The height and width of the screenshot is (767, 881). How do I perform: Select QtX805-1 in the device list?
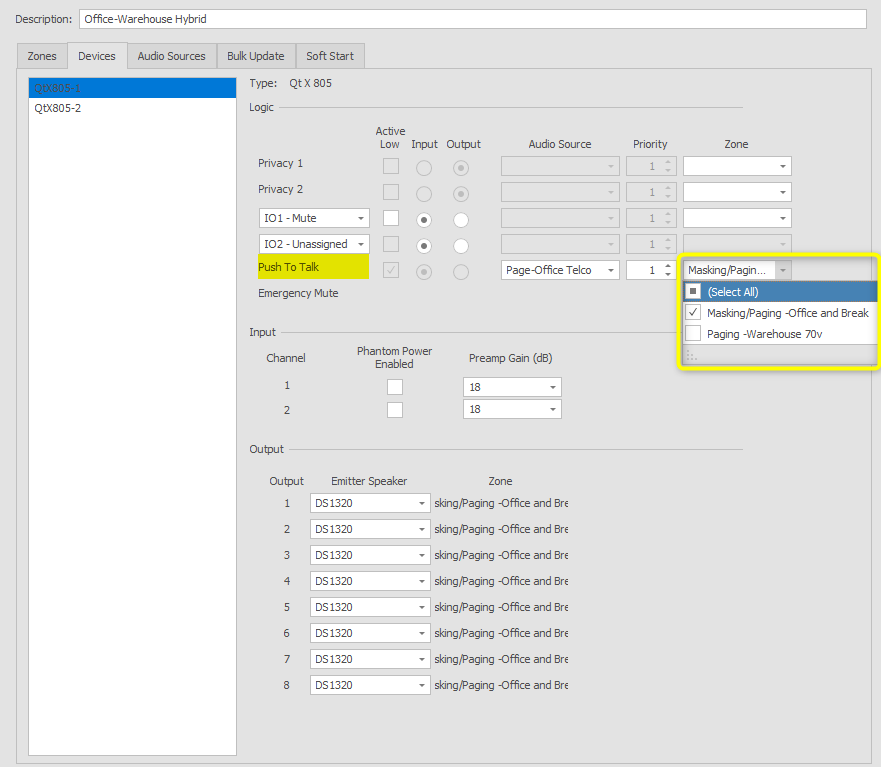(x=58, y=88)
